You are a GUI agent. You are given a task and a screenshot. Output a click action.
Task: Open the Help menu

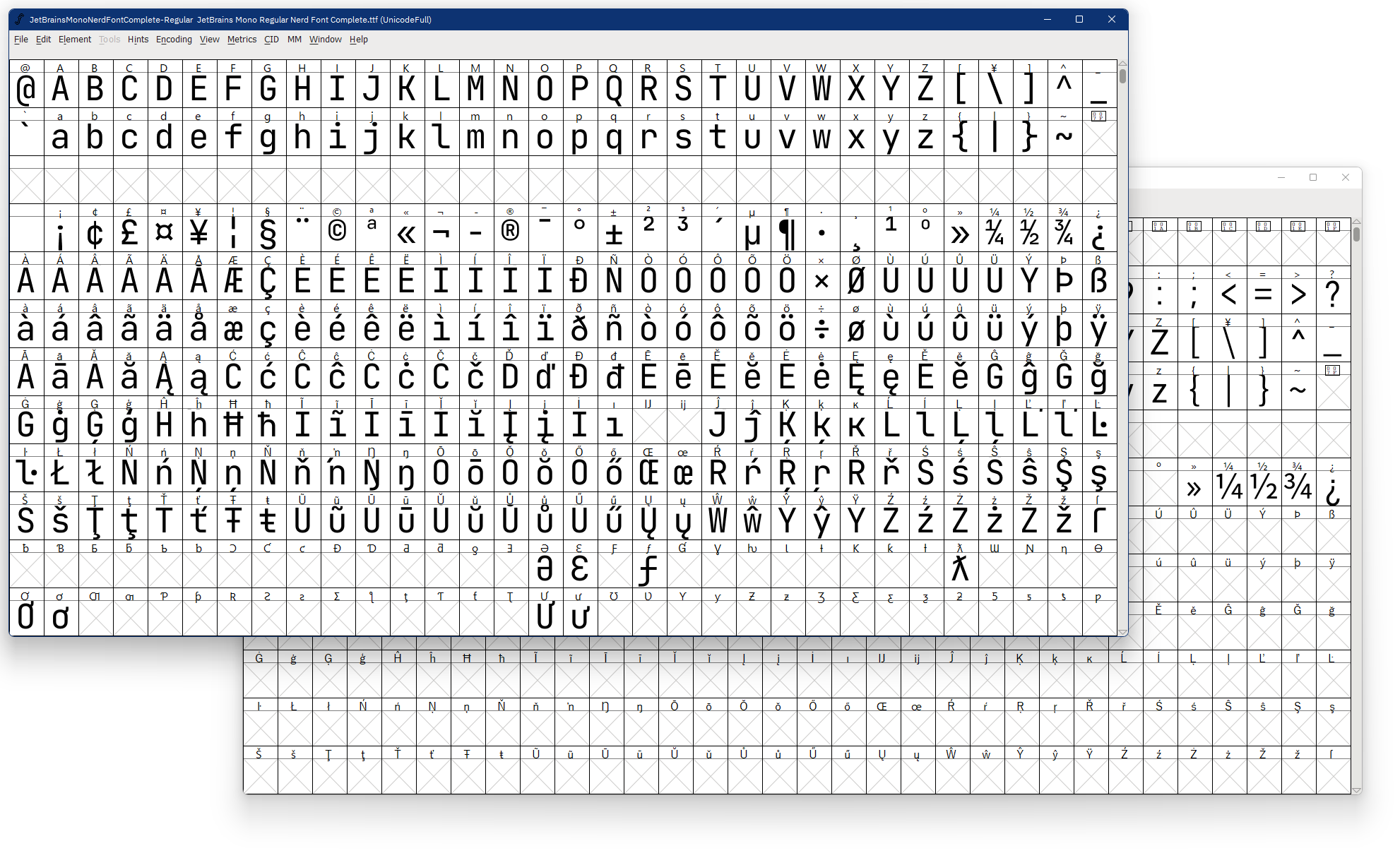pos(358,40)
